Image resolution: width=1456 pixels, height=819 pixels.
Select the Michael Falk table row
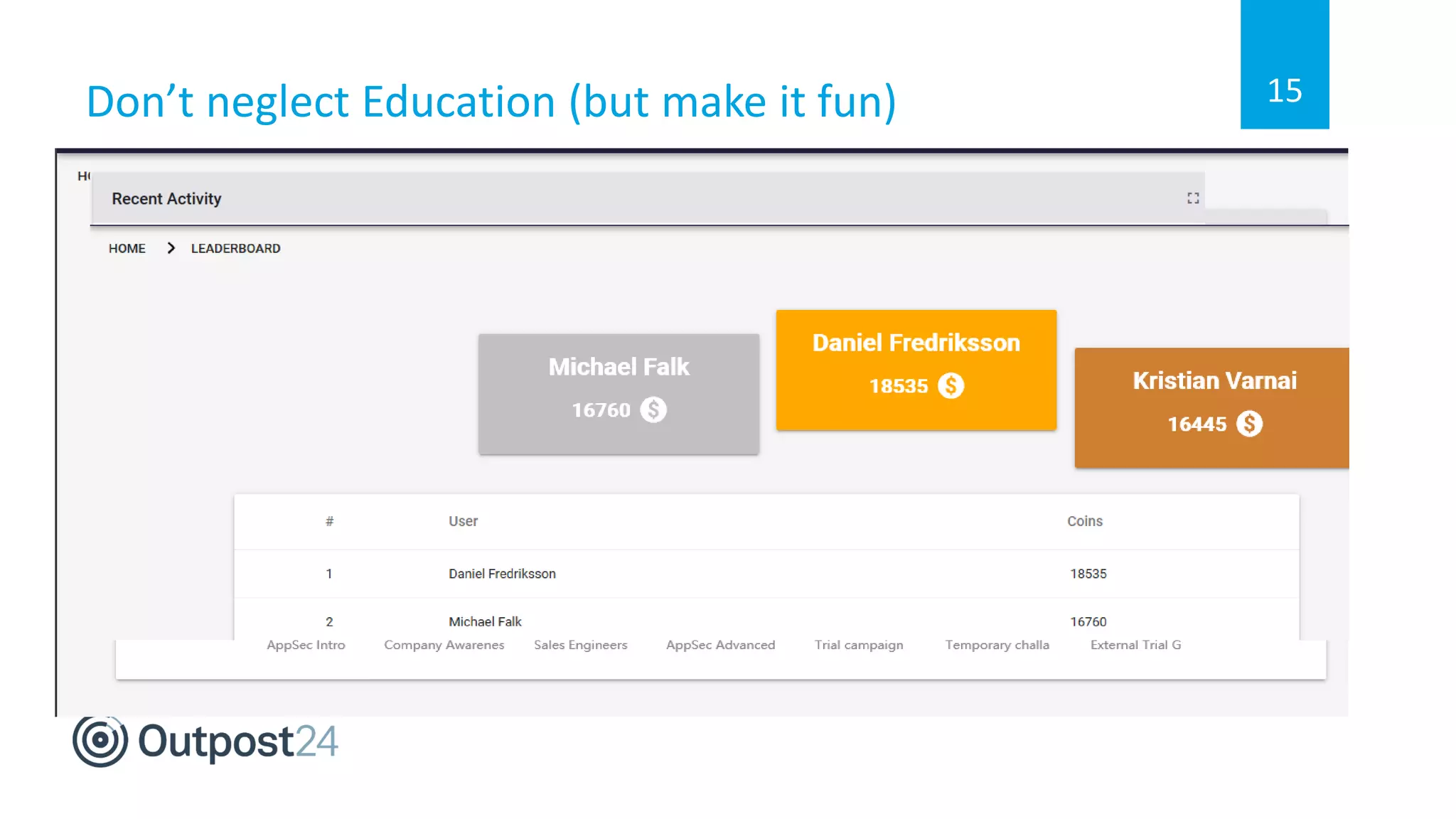485,621
